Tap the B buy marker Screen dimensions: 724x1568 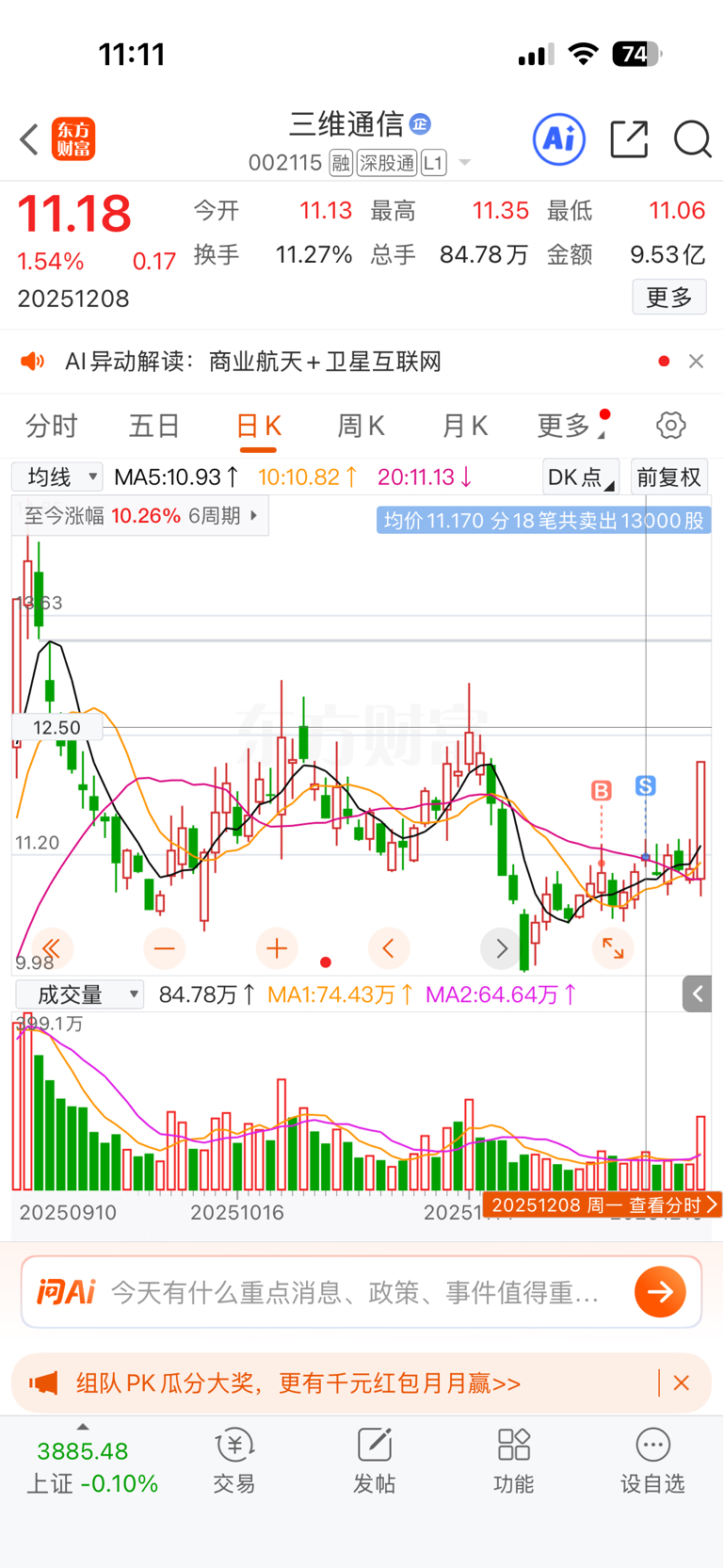click(602, 790)
